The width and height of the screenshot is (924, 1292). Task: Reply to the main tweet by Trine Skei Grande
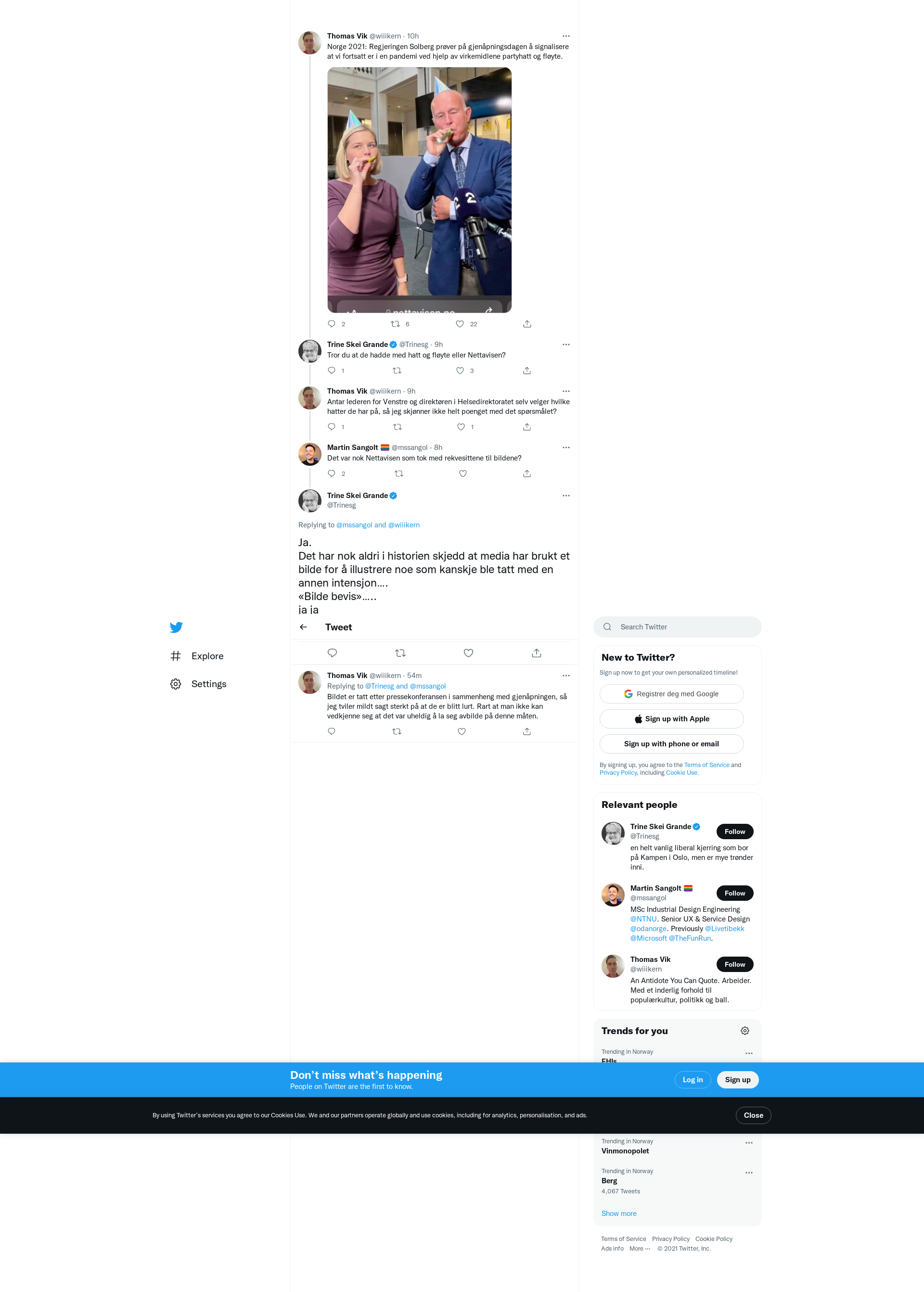pyautogui.click(x=332, y=653)
